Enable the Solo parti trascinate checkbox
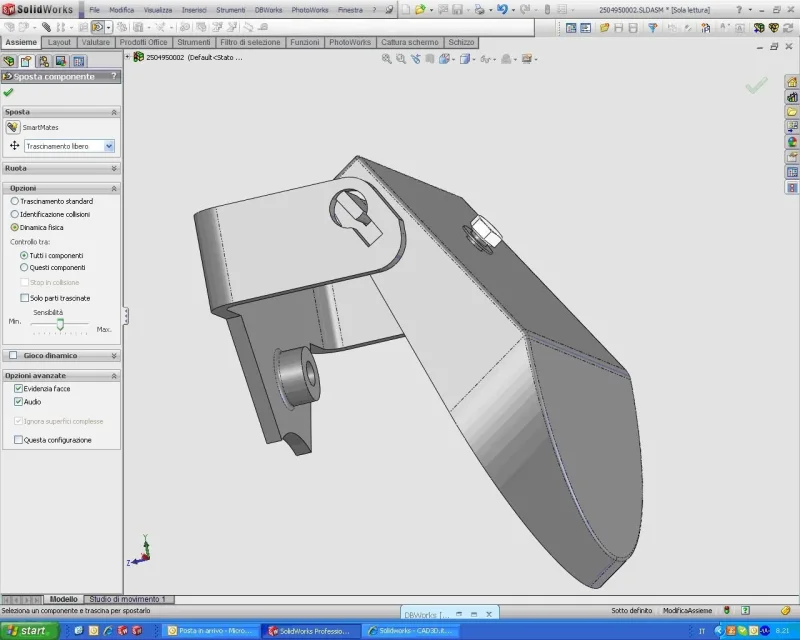Viewport: 800px width, 640px height. 24,298
